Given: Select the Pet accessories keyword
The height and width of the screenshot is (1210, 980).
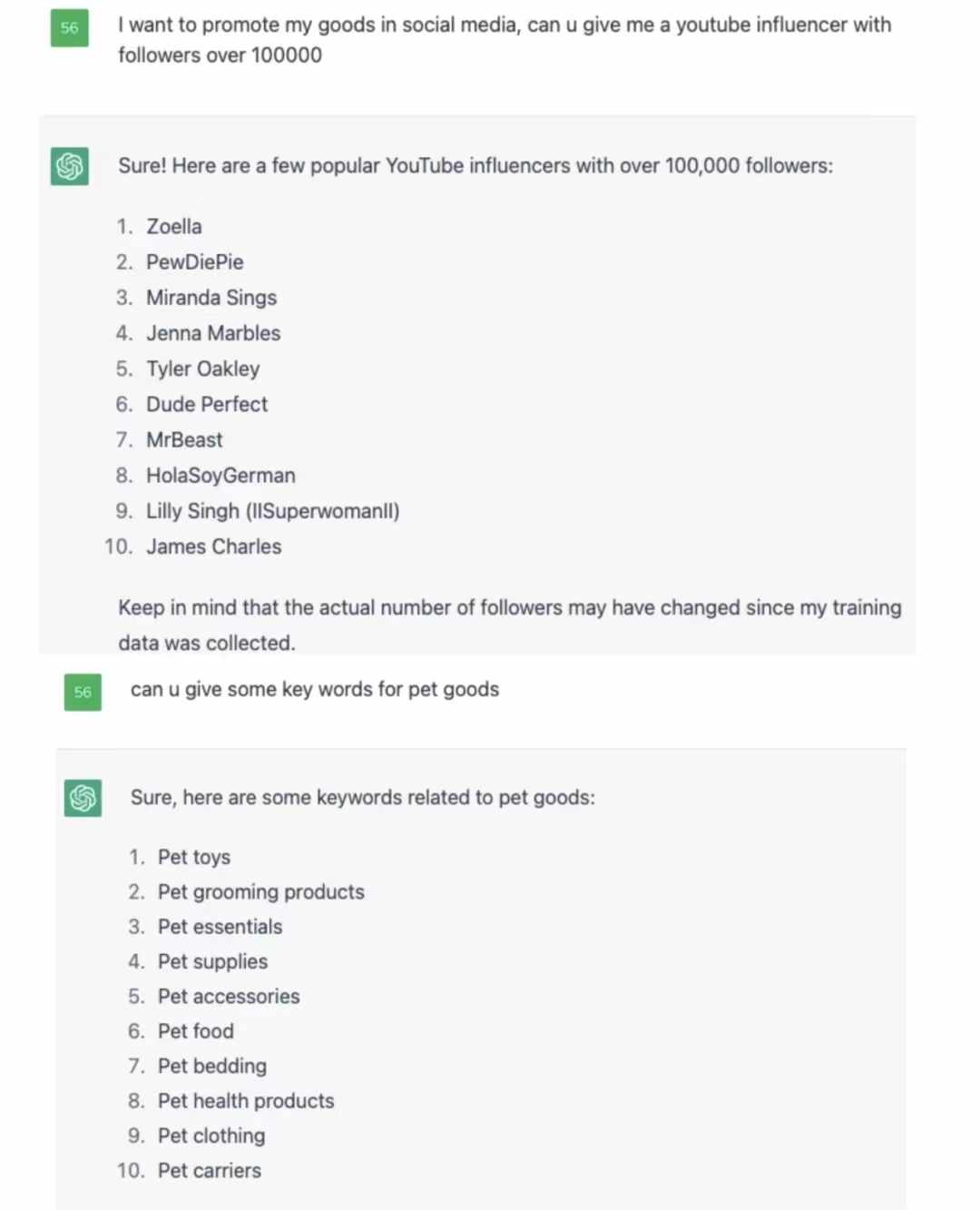Looking at the screenshot, I should click(229, 997).
